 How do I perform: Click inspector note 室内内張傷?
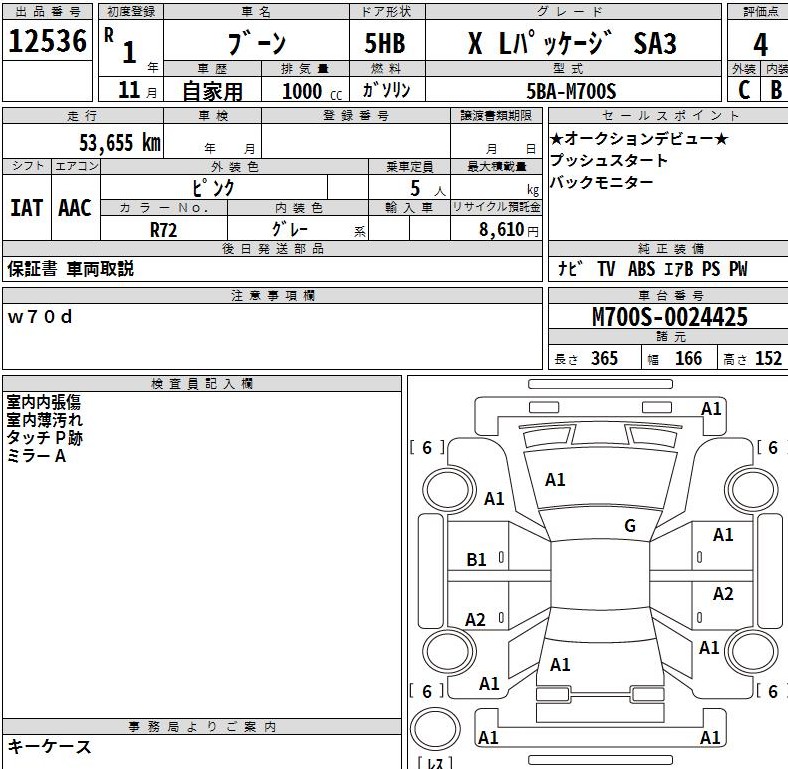(44, 402)
